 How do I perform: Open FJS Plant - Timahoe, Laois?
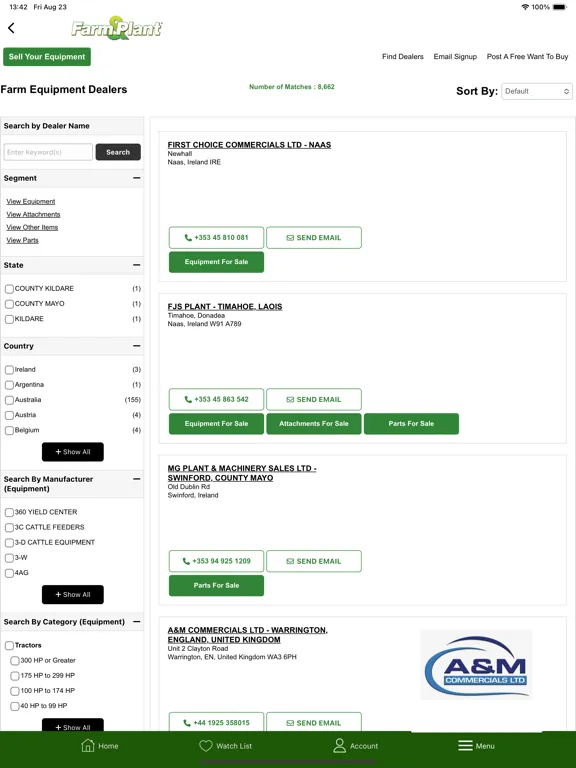tap(225, 307)
